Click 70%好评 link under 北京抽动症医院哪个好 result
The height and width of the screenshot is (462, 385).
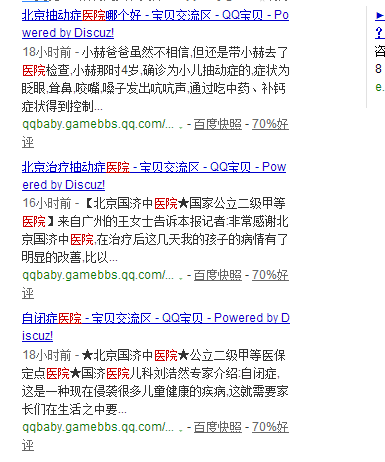tap(270, 124)
